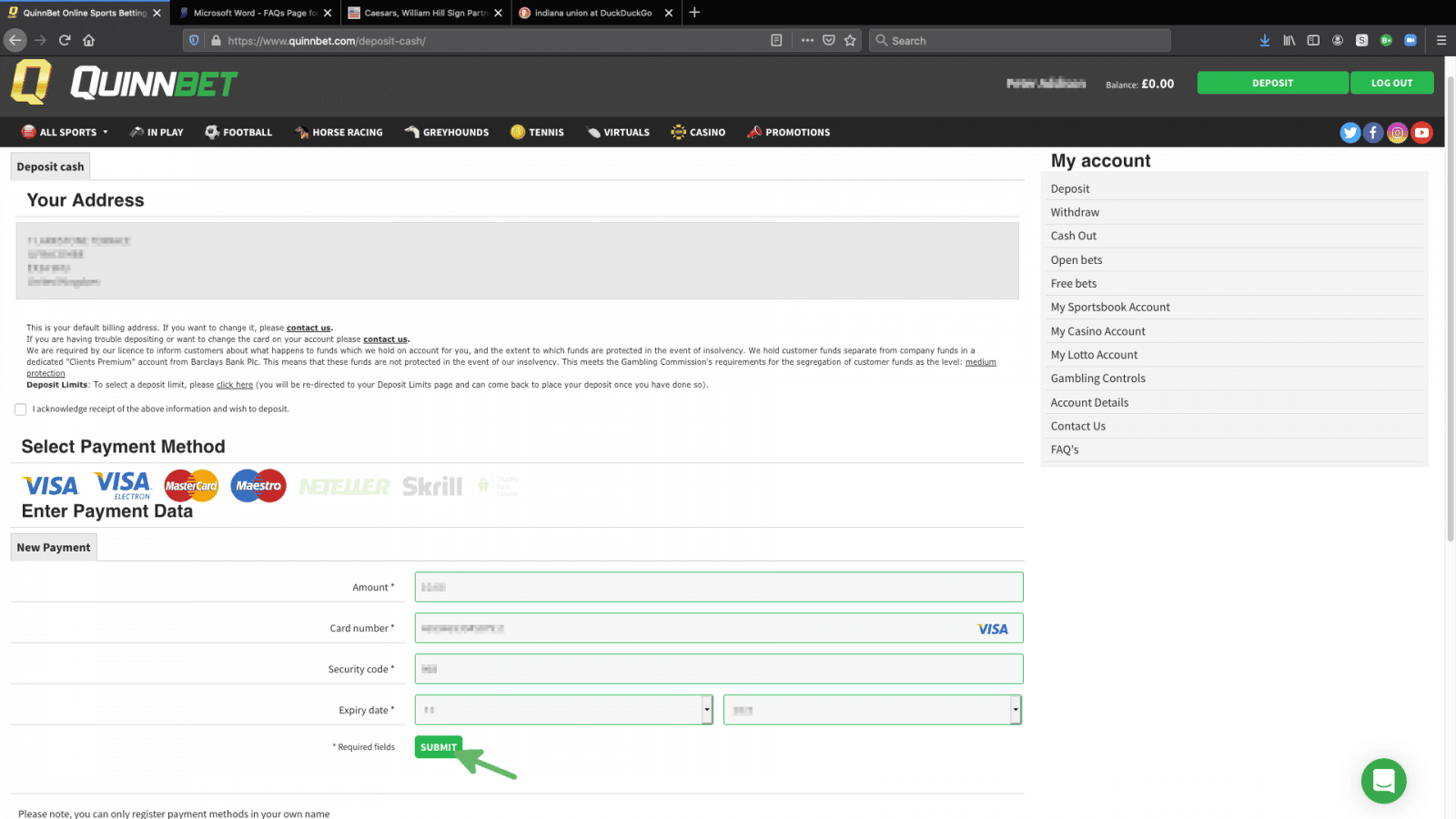Viewport: 1456px width, 819px height.
Task: Go to Horse Racing menu
Action: click(x=339, y=133)
